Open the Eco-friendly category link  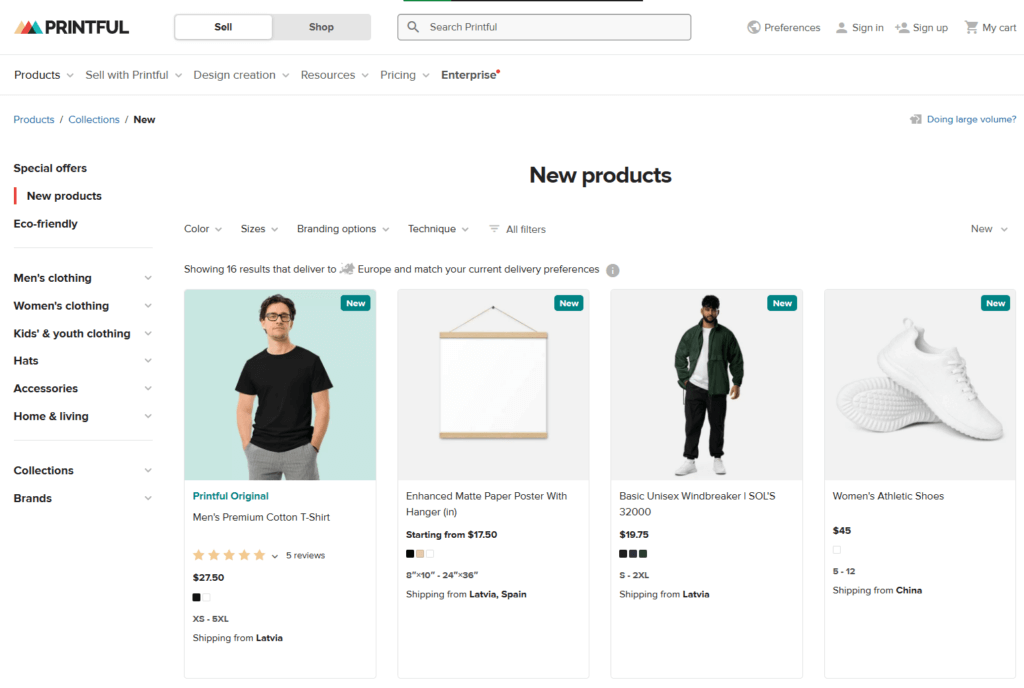(43, 223)
